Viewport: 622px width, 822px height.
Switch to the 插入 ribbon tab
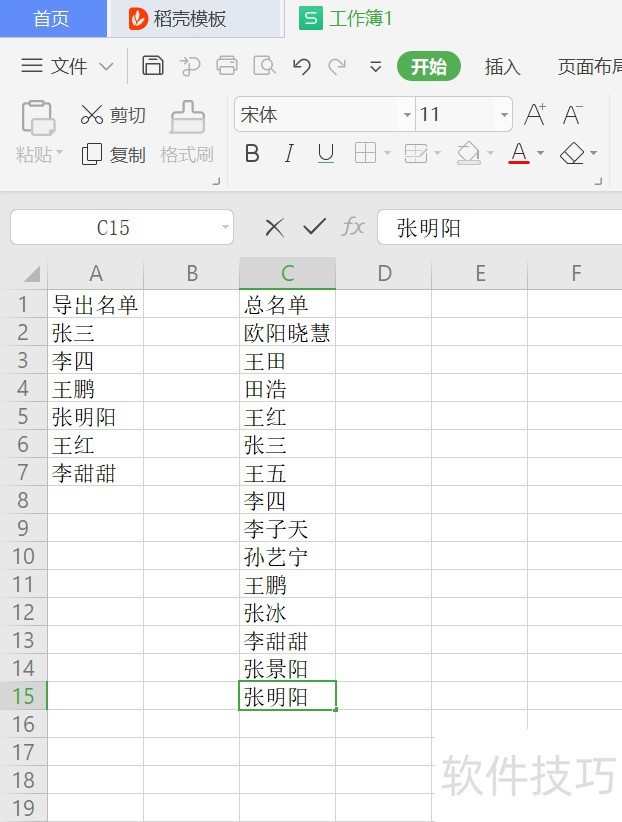(x=502, y=67)
